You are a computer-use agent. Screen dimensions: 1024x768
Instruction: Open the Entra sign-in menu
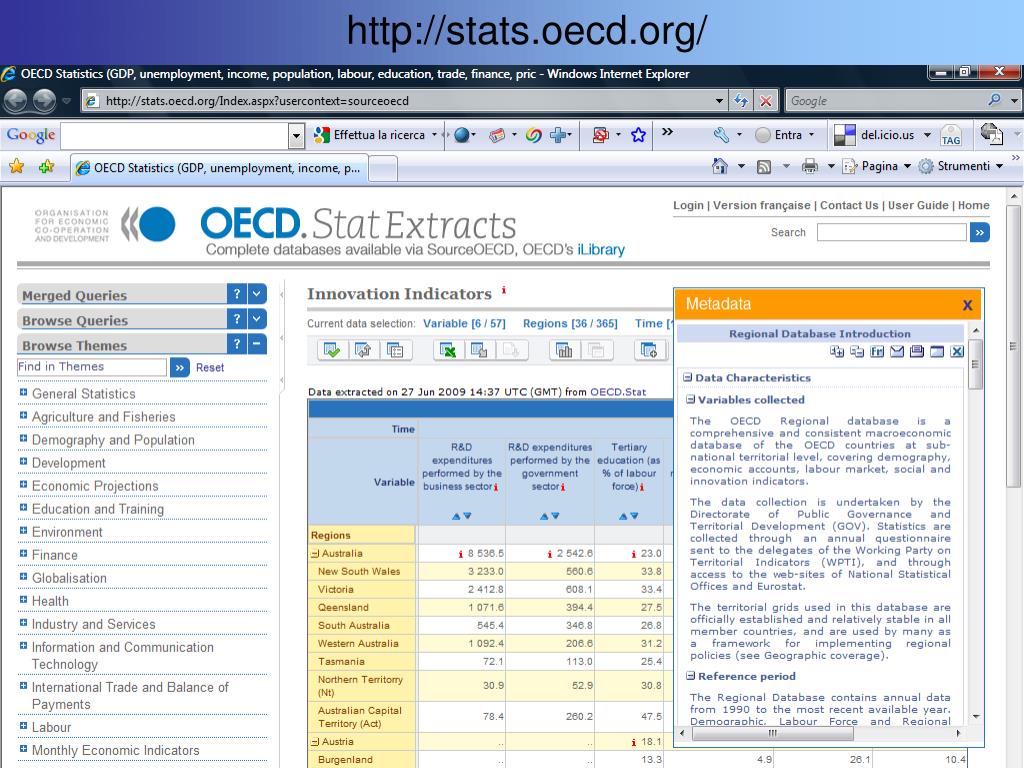(785, 135)
